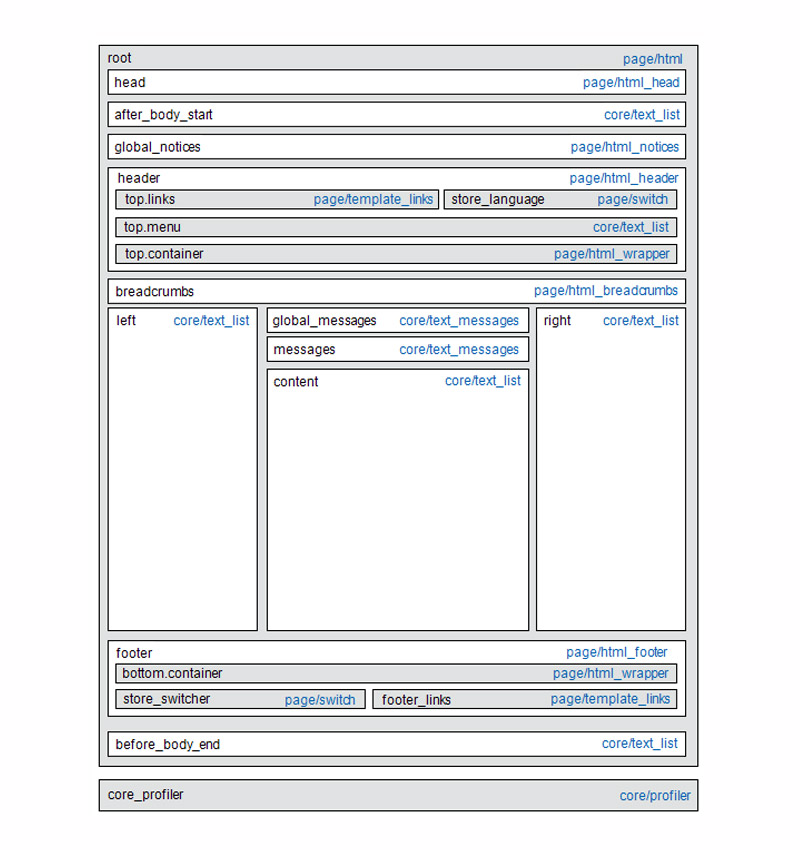Click 'page/template_links' beside footer_links
The height and width of the screenshot is (850, 800).
pos(610,699)
